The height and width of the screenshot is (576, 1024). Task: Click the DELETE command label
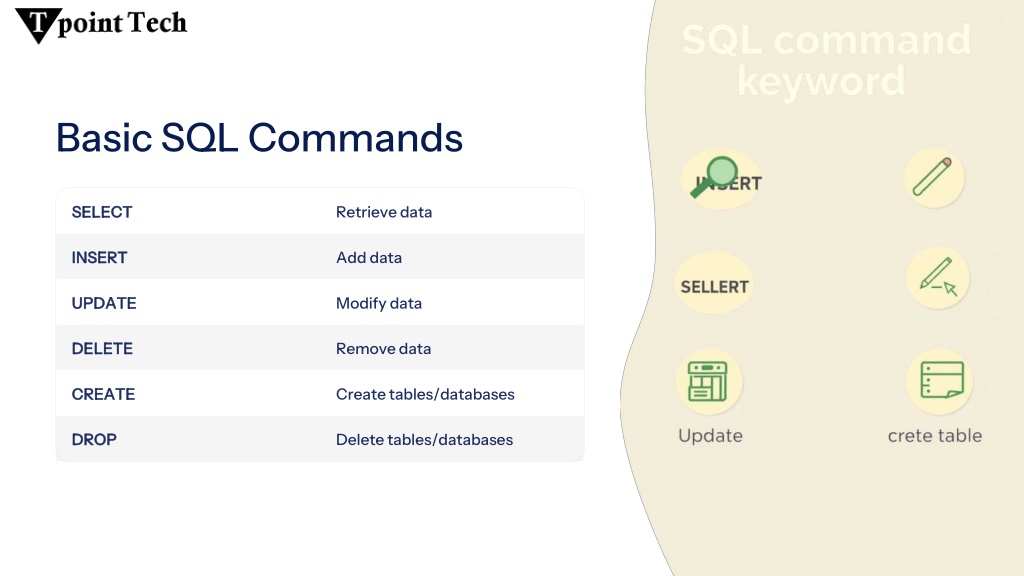click(102, 349)
